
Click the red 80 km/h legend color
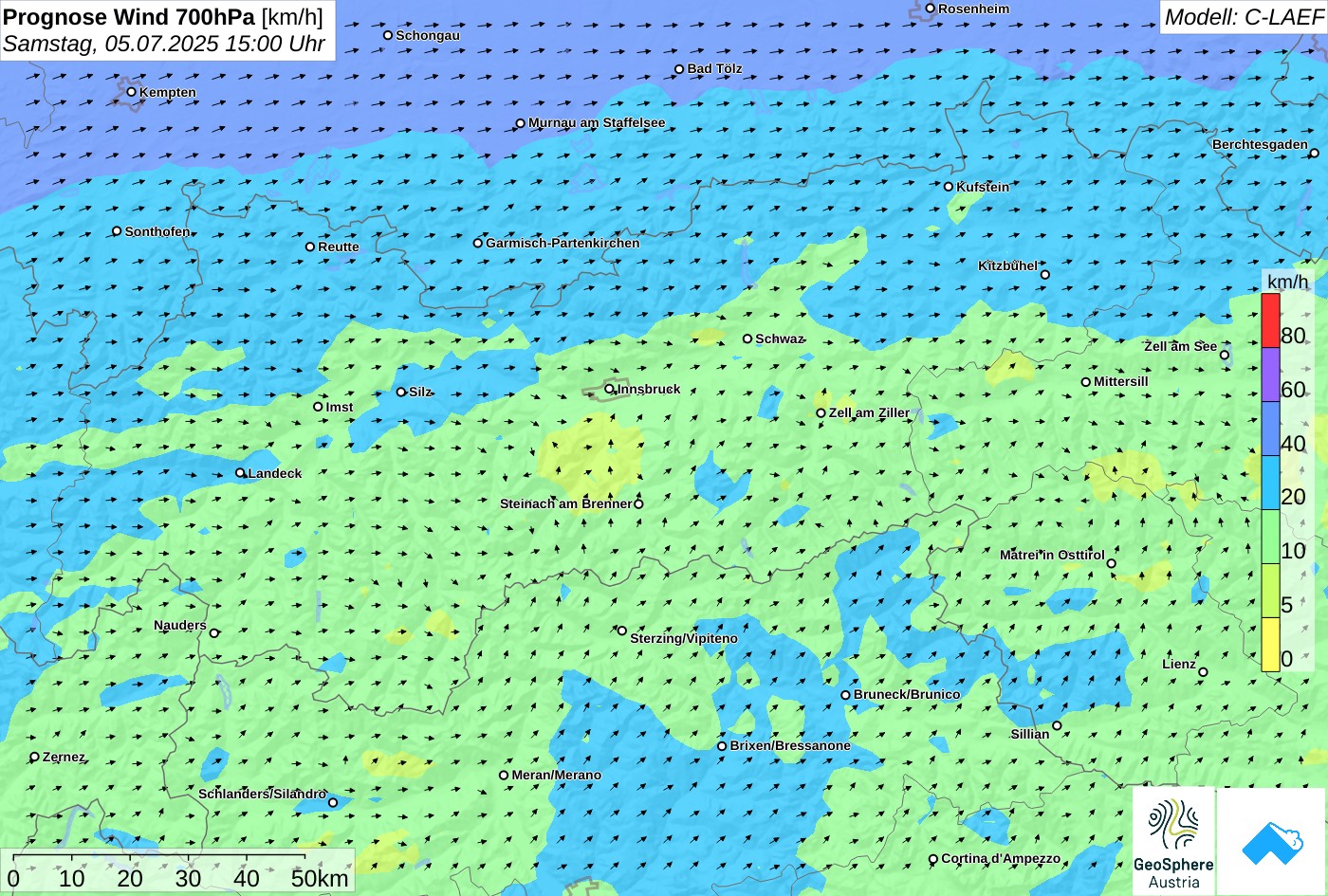pos(1270,320)
